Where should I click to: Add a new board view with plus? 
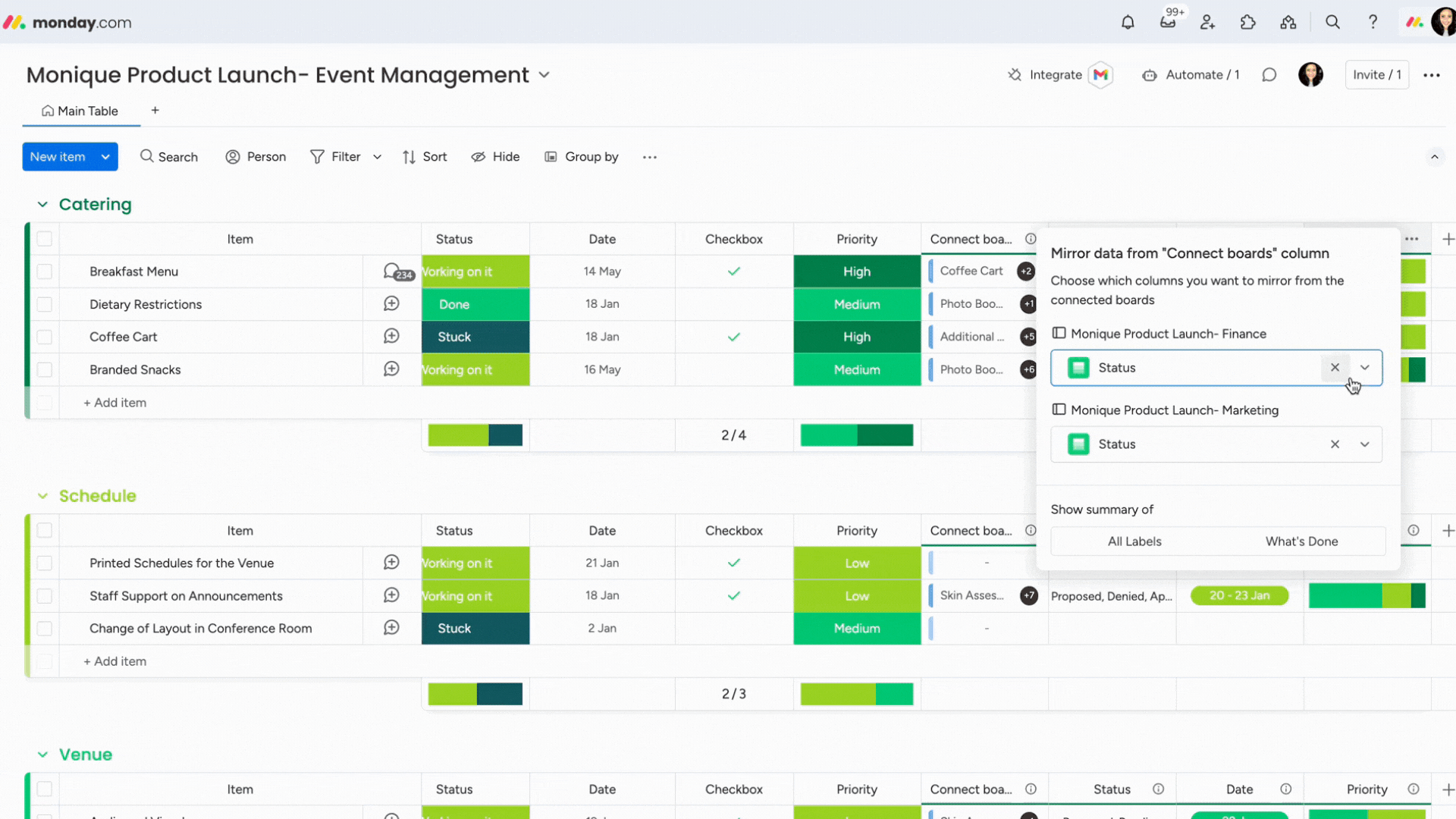click(155, 111)
